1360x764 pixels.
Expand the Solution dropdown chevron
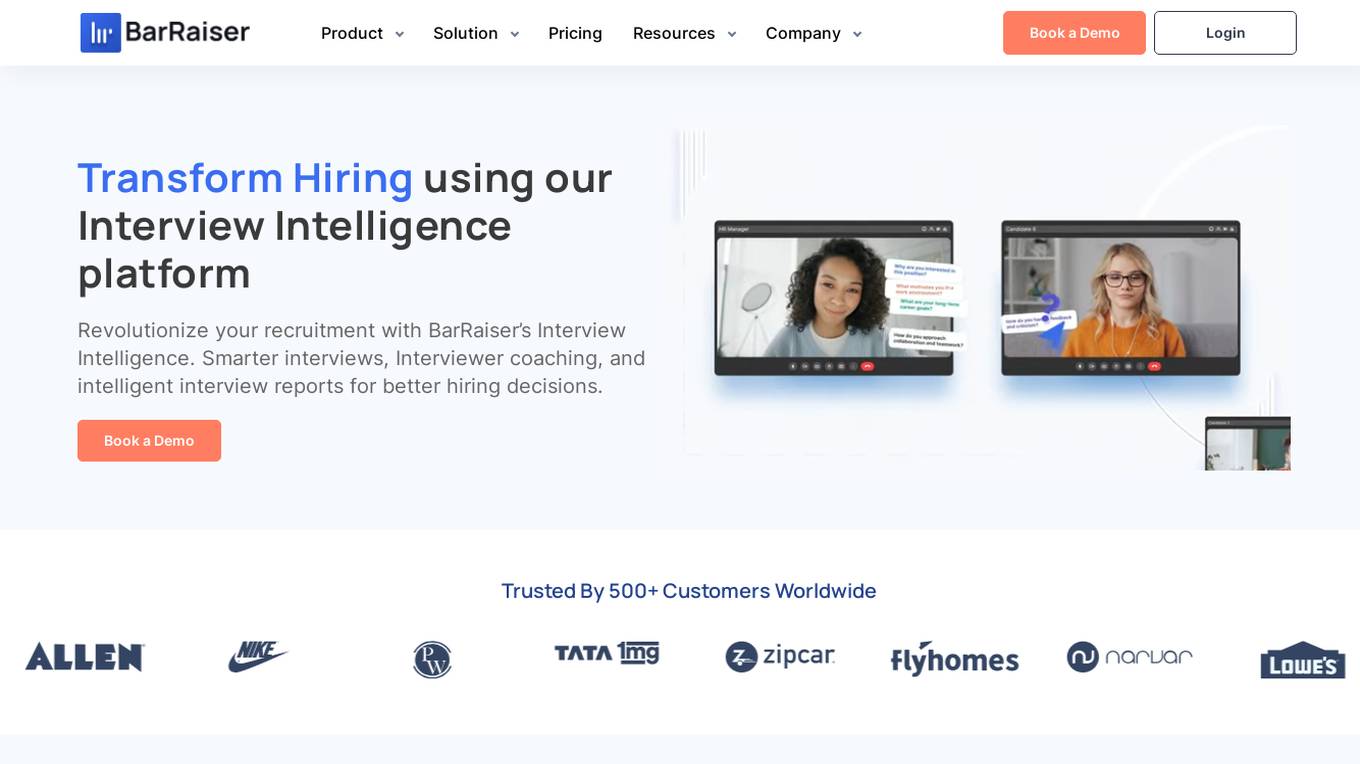[x=514, y=34]
